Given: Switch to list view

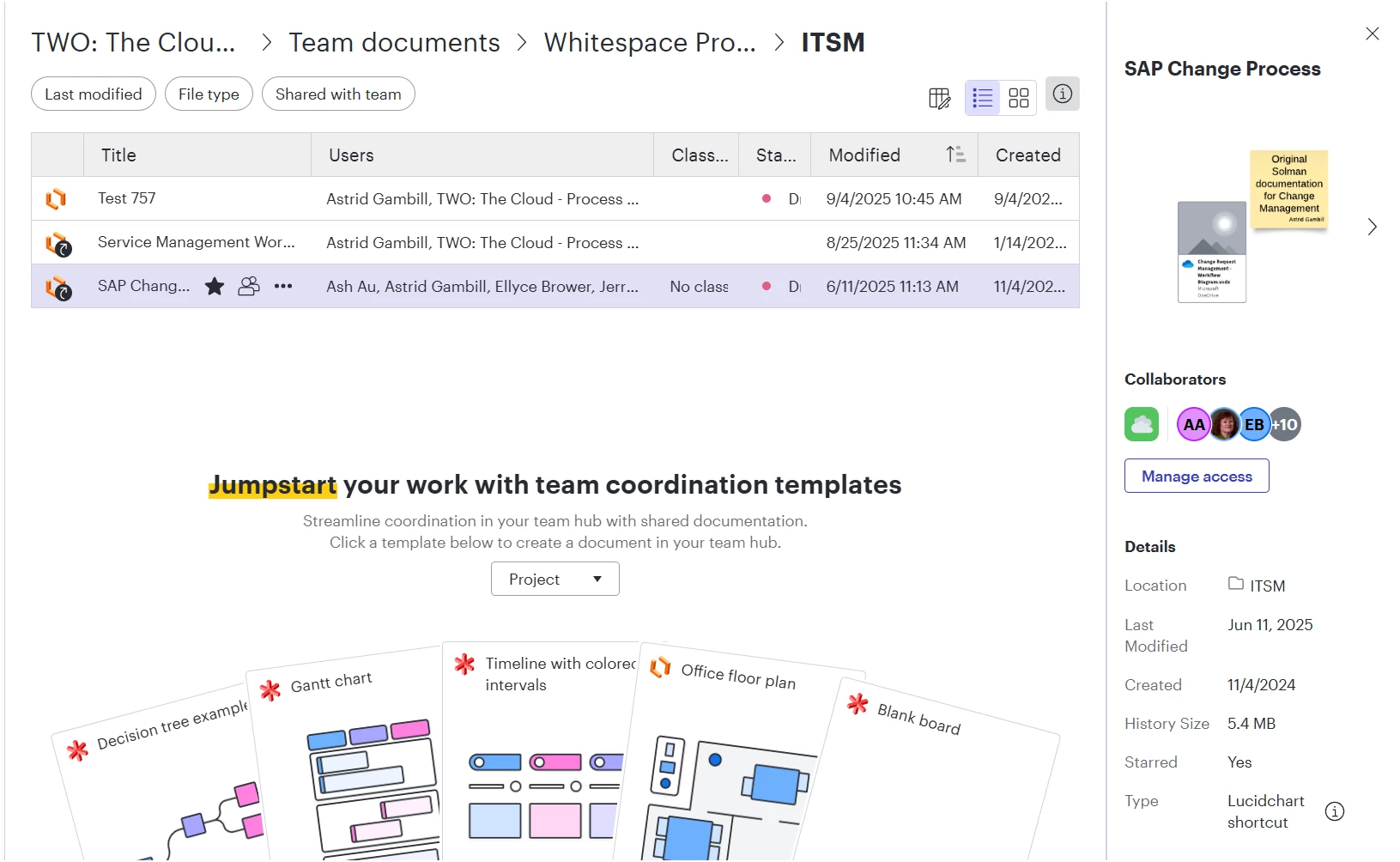Looking at the screenshot, I should [983, 98].
